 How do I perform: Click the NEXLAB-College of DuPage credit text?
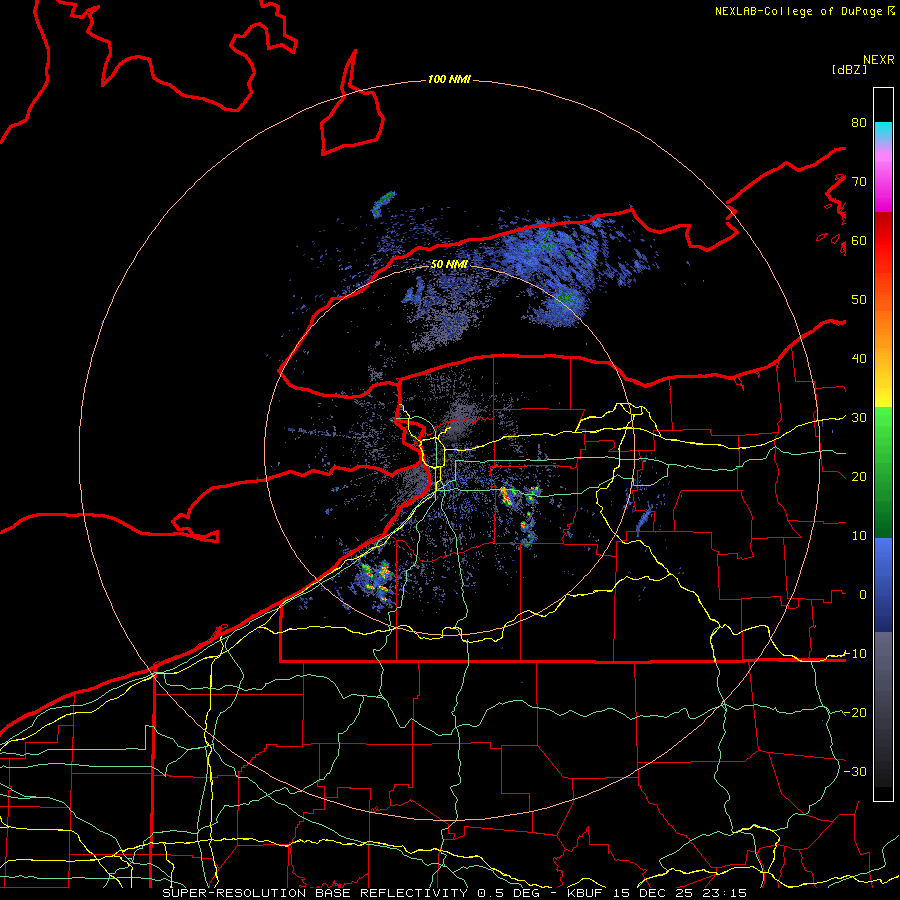pos(800,11)
